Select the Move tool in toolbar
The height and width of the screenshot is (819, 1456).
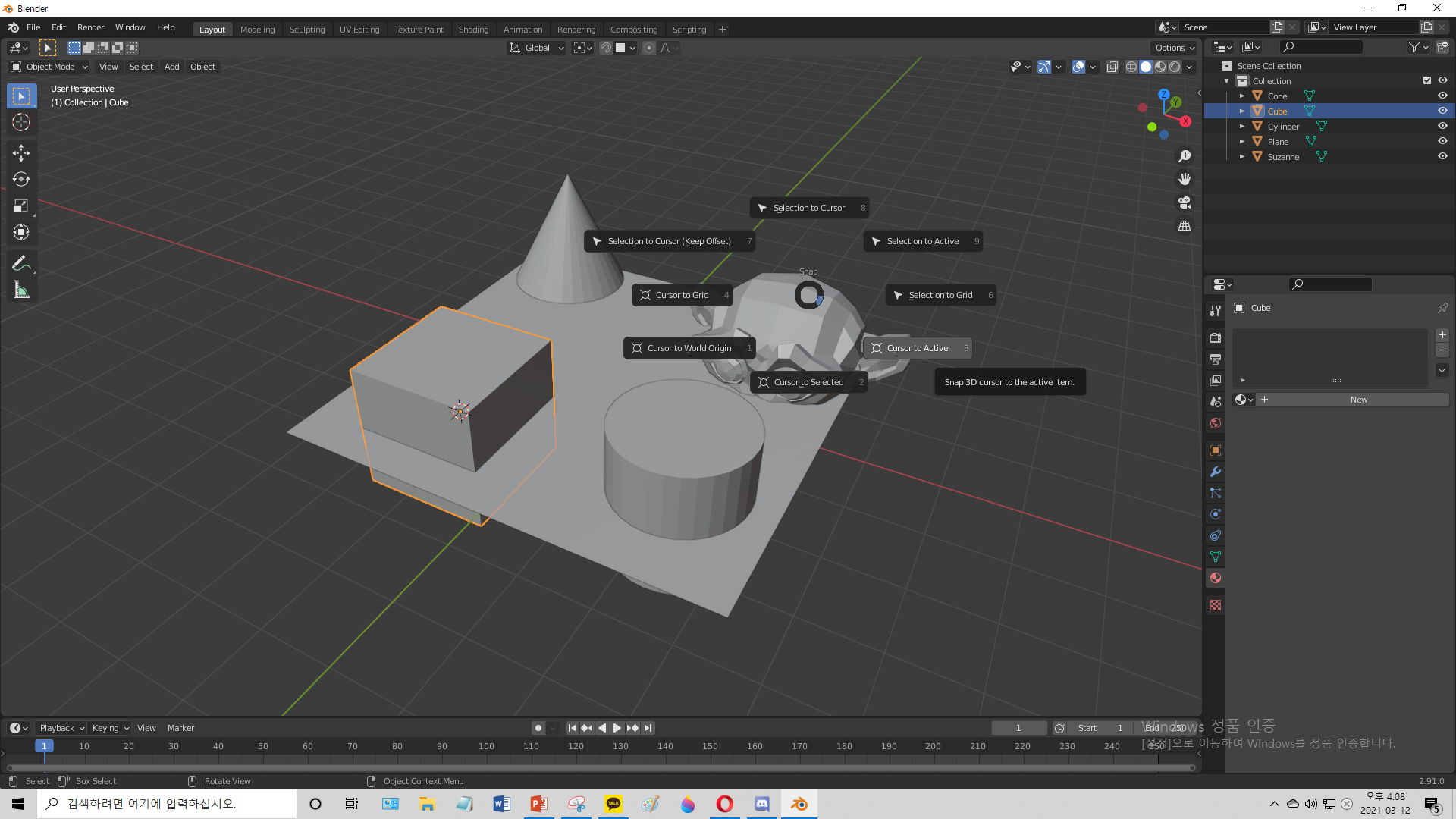click(x=21, y=152)
